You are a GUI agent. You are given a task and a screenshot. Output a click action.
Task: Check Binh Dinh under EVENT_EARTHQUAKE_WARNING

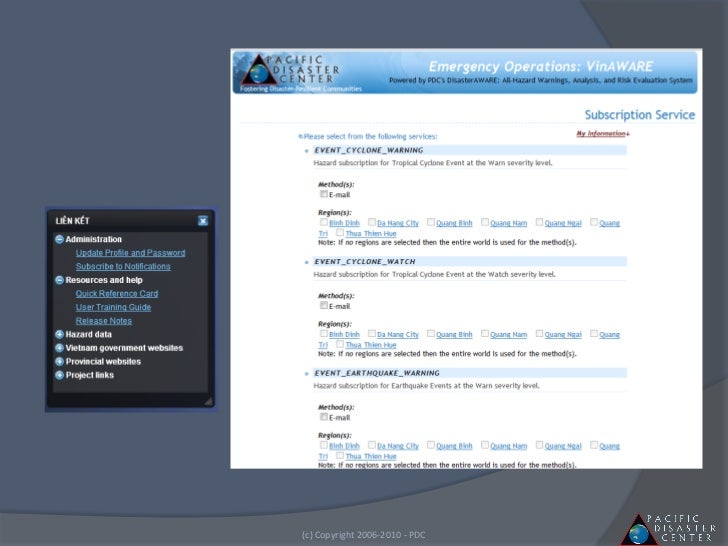pos(324,445)
